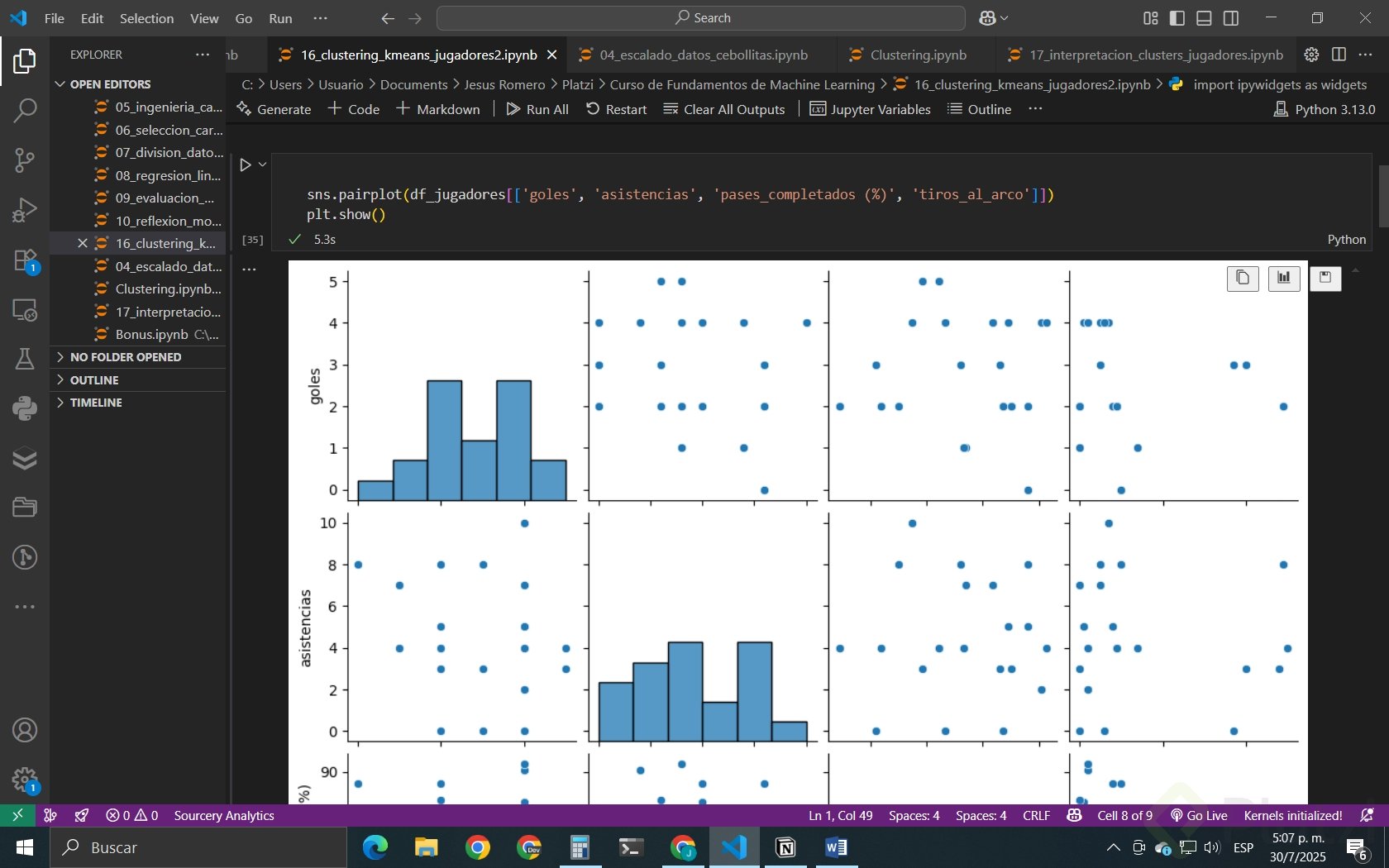Screen dimensions: 1389x868
Task: Toggle the Primary Side Bar
Action: 1177,18
